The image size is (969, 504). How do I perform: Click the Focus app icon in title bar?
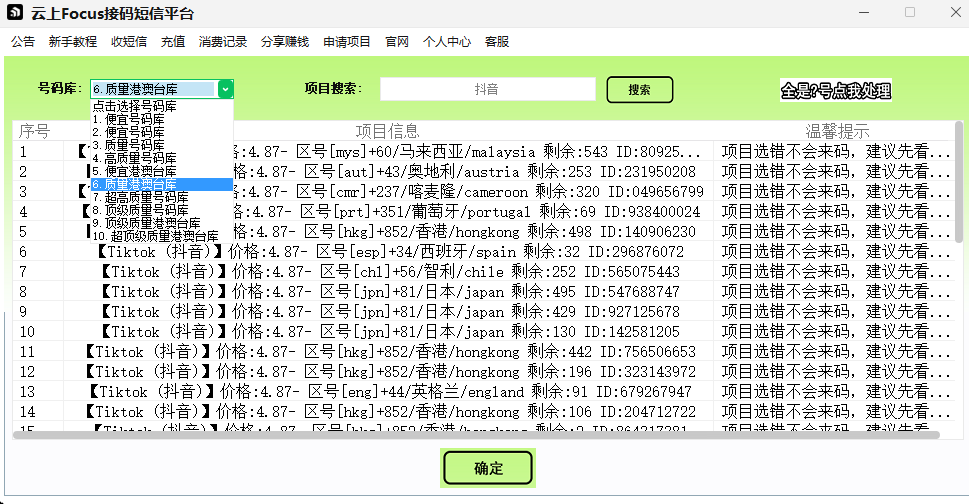tap(15, 13)
